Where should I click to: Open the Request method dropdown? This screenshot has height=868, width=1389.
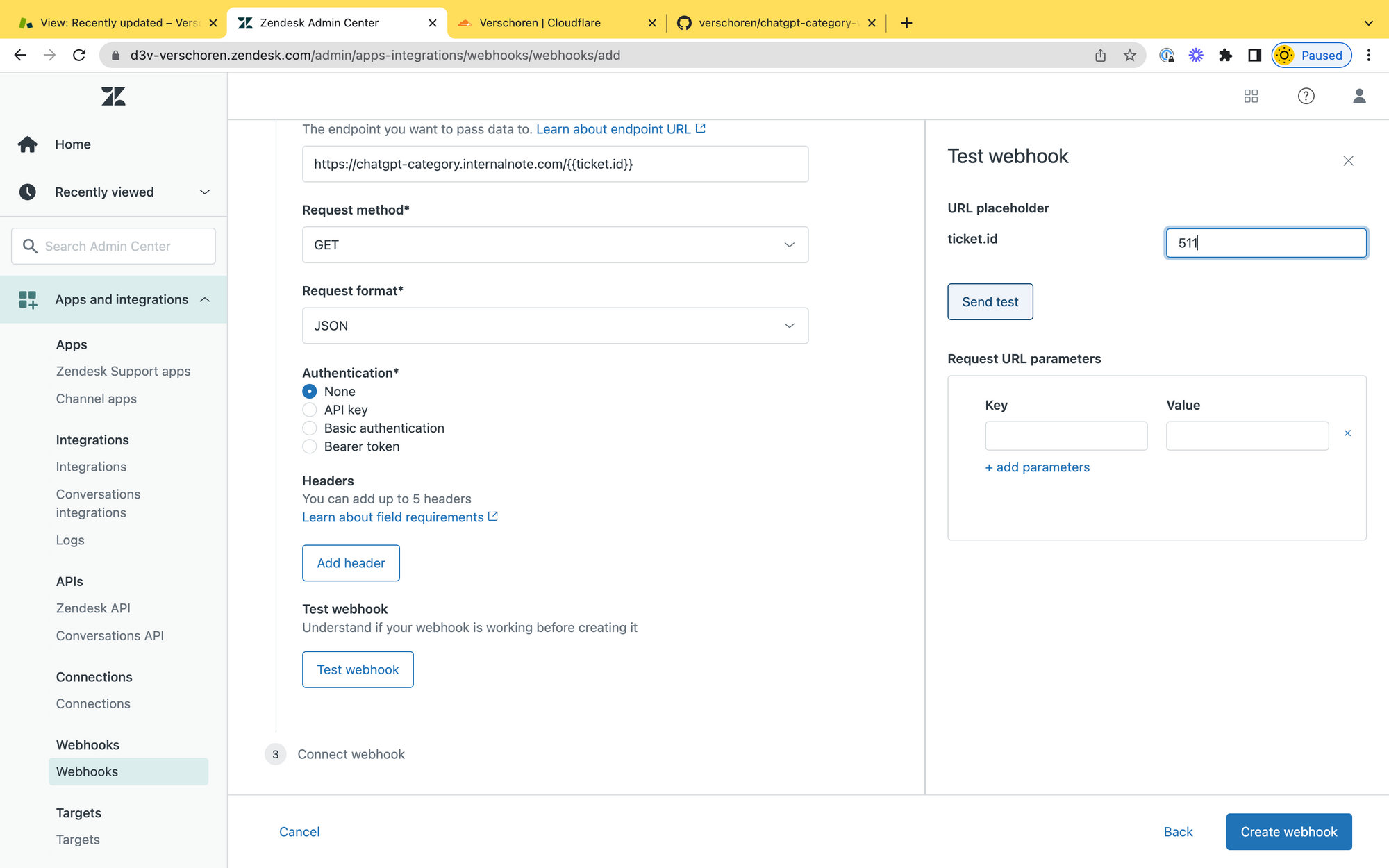tap(555, 244)
